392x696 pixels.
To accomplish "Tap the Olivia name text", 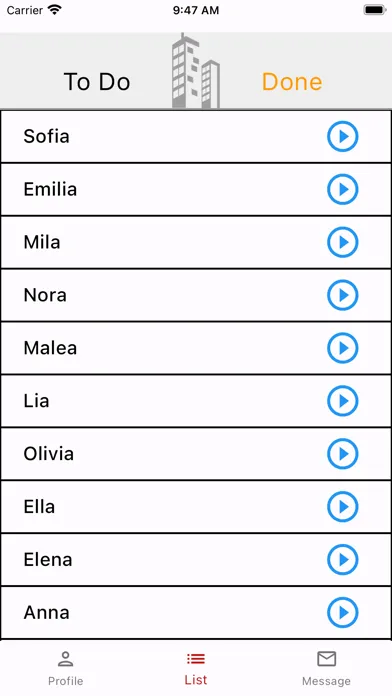I will click(48, 454).
